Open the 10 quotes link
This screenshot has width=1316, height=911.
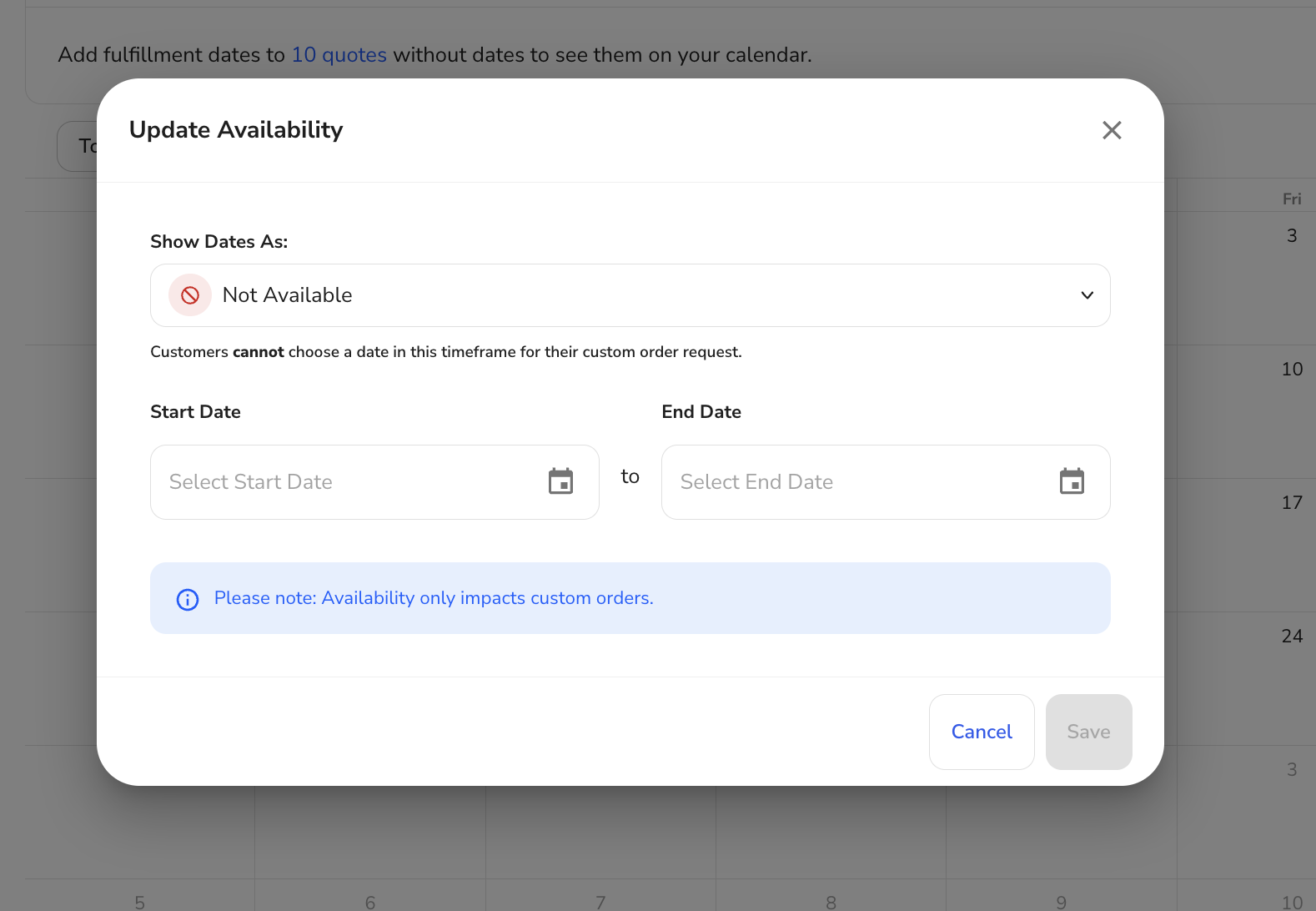[339, 55]
